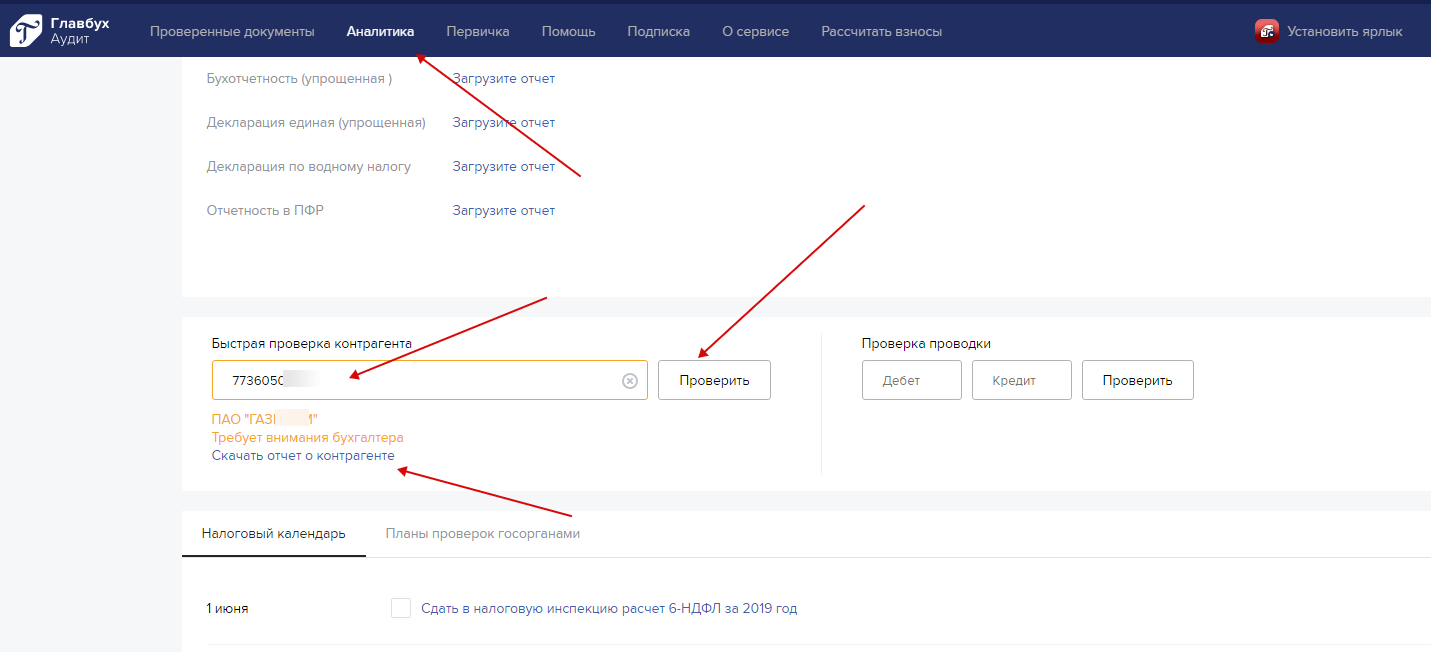Open the Подписка page

pos(658,31)
